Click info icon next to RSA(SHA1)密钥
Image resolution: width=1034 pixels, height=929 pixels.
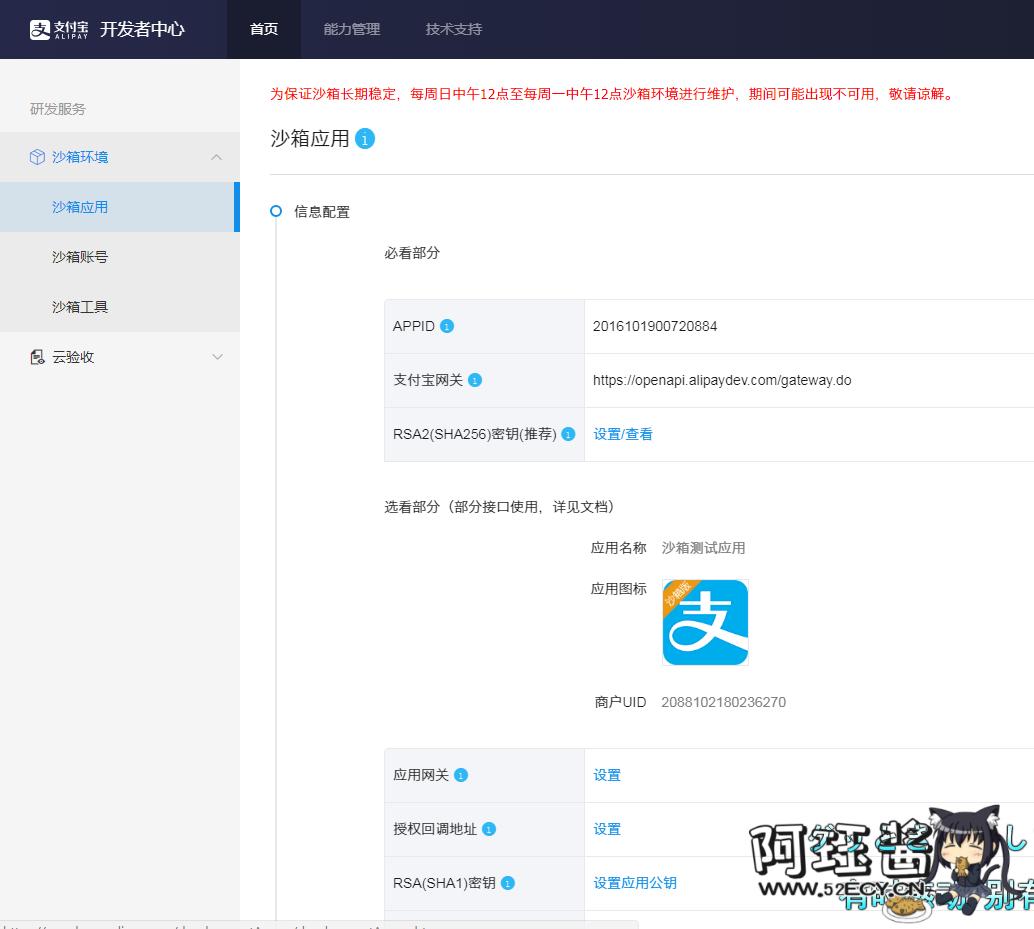click(508, 884)
